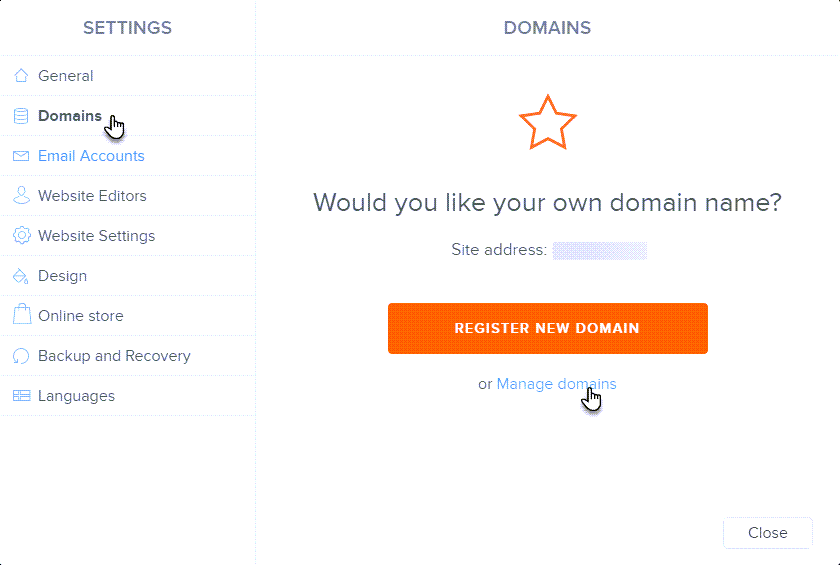Click the Backup and Recovery icon
The image size is (840, 565).
coord(21,356)
